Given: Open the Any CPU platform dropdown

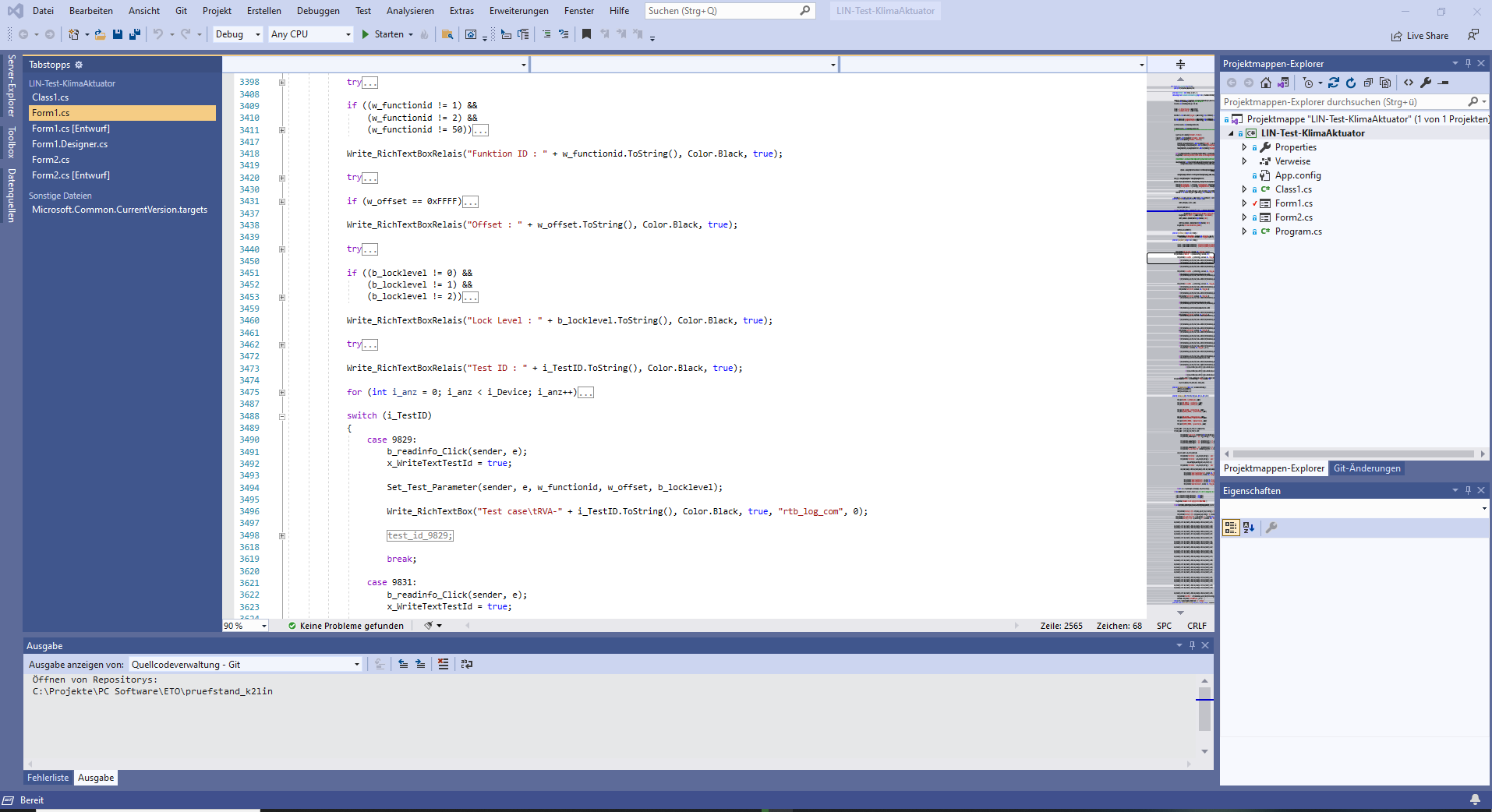Looking at the screenshot, I should click(311, 34).
